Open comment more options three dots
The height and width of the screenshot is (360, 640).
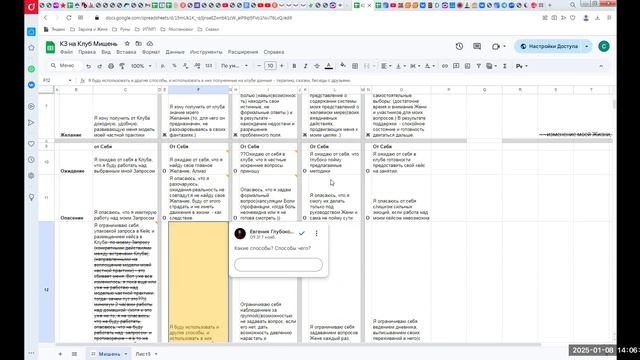click(x=316, y=233)
